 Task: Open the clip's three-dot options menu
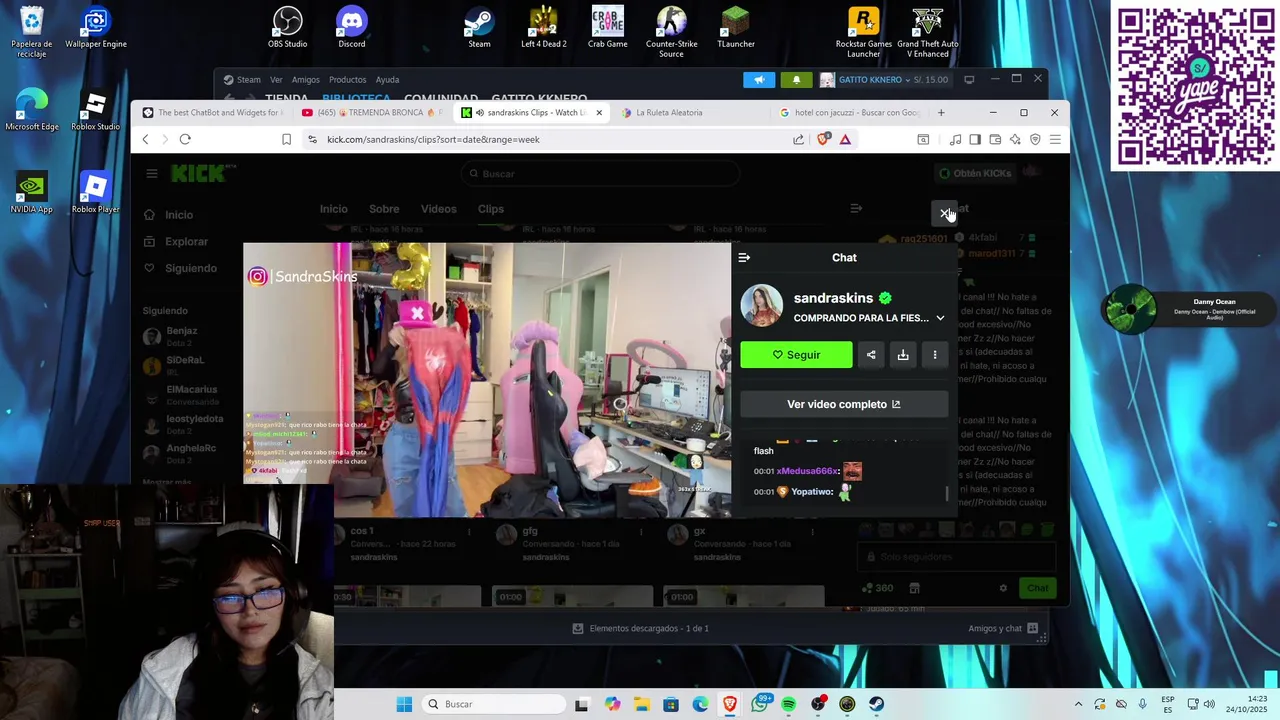[x=935, y=355]
